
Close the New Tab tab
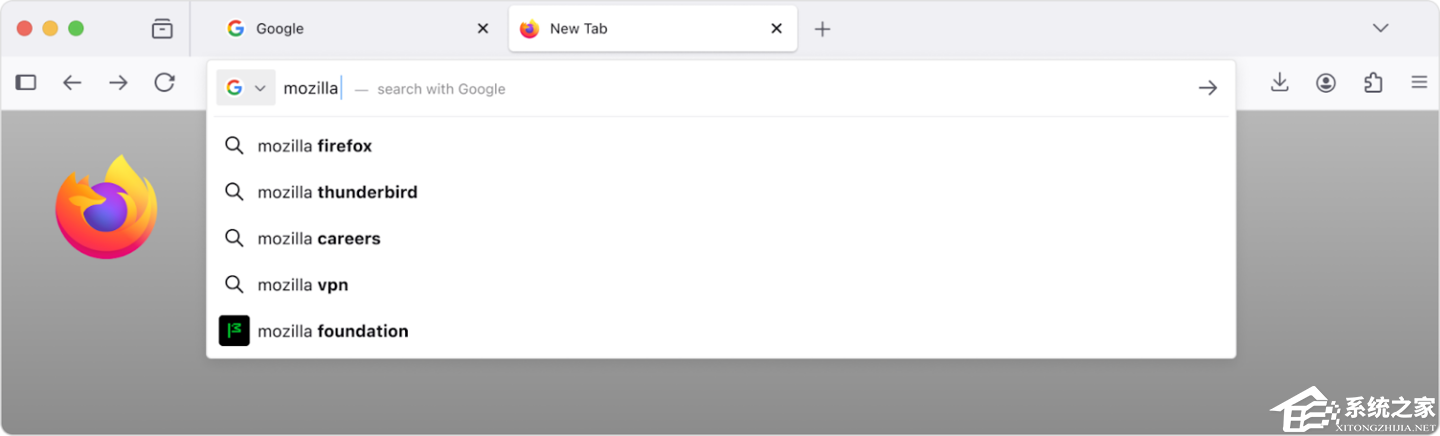776,29
